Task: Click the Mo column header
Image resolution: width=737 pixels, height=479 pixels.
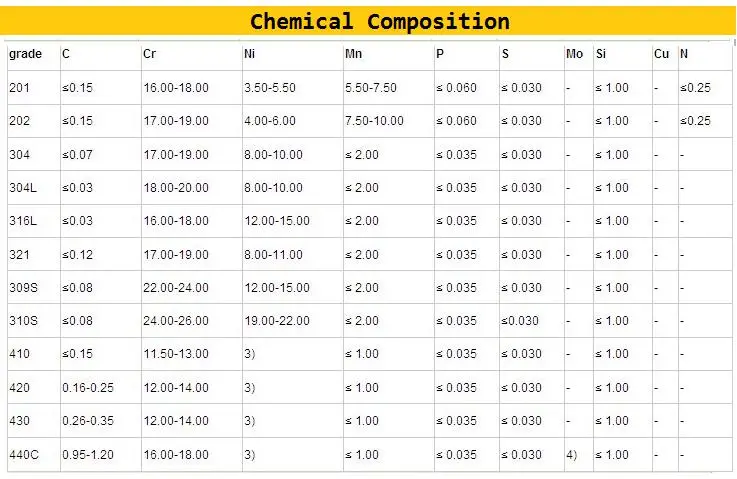Action: tap(574, 54)
